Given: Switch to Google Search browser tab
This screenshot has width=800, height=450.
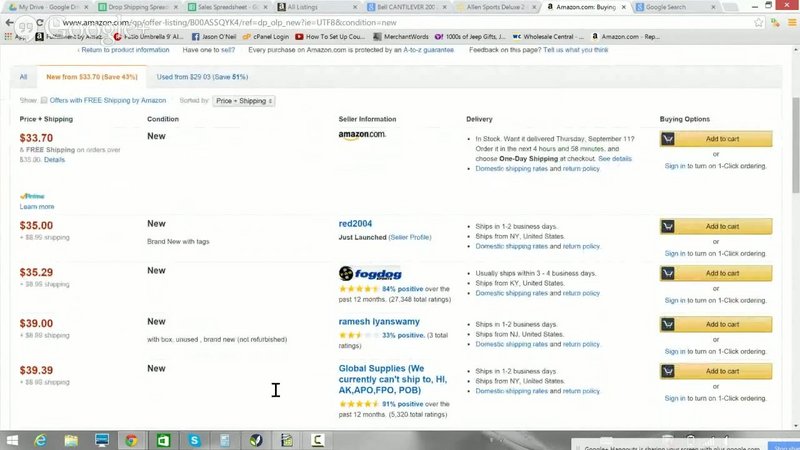Looking at the screenshot, I should pyautogui.click(x=676, y=7).
